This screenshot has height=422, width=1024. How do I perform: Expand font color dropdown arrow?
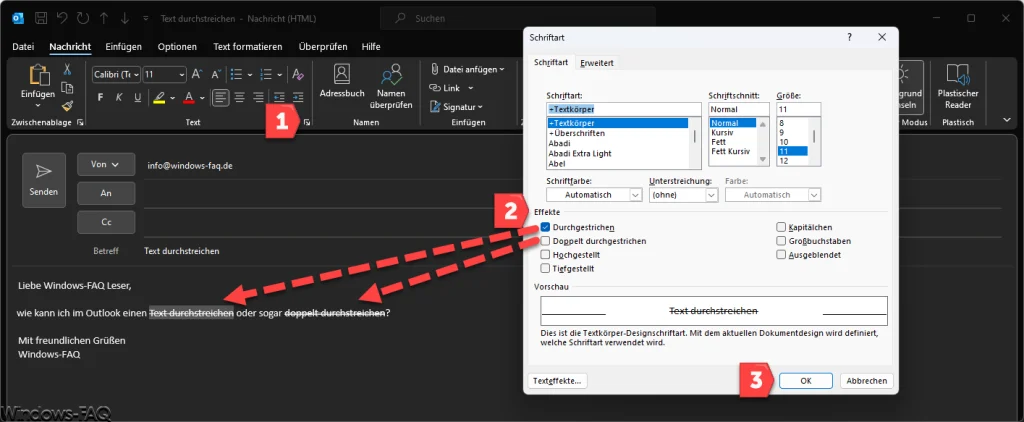(202, 98)
